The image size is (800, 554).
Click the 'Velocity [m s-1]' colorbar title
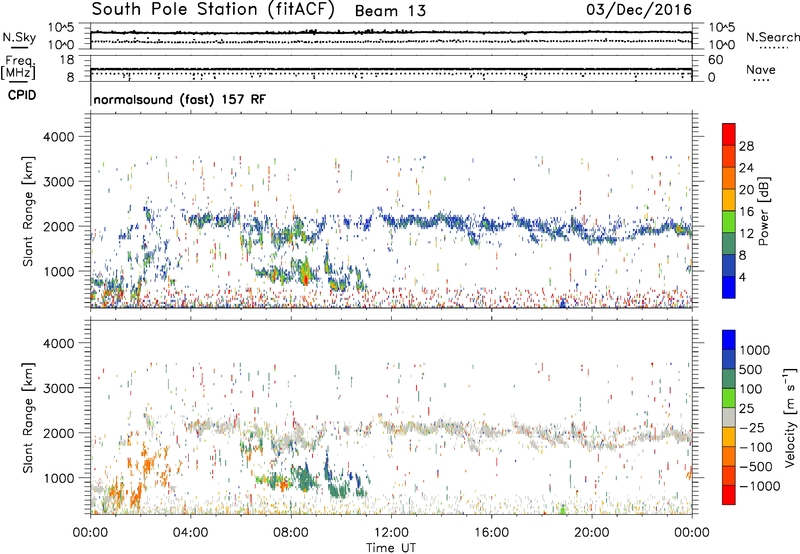click(790, 417)
